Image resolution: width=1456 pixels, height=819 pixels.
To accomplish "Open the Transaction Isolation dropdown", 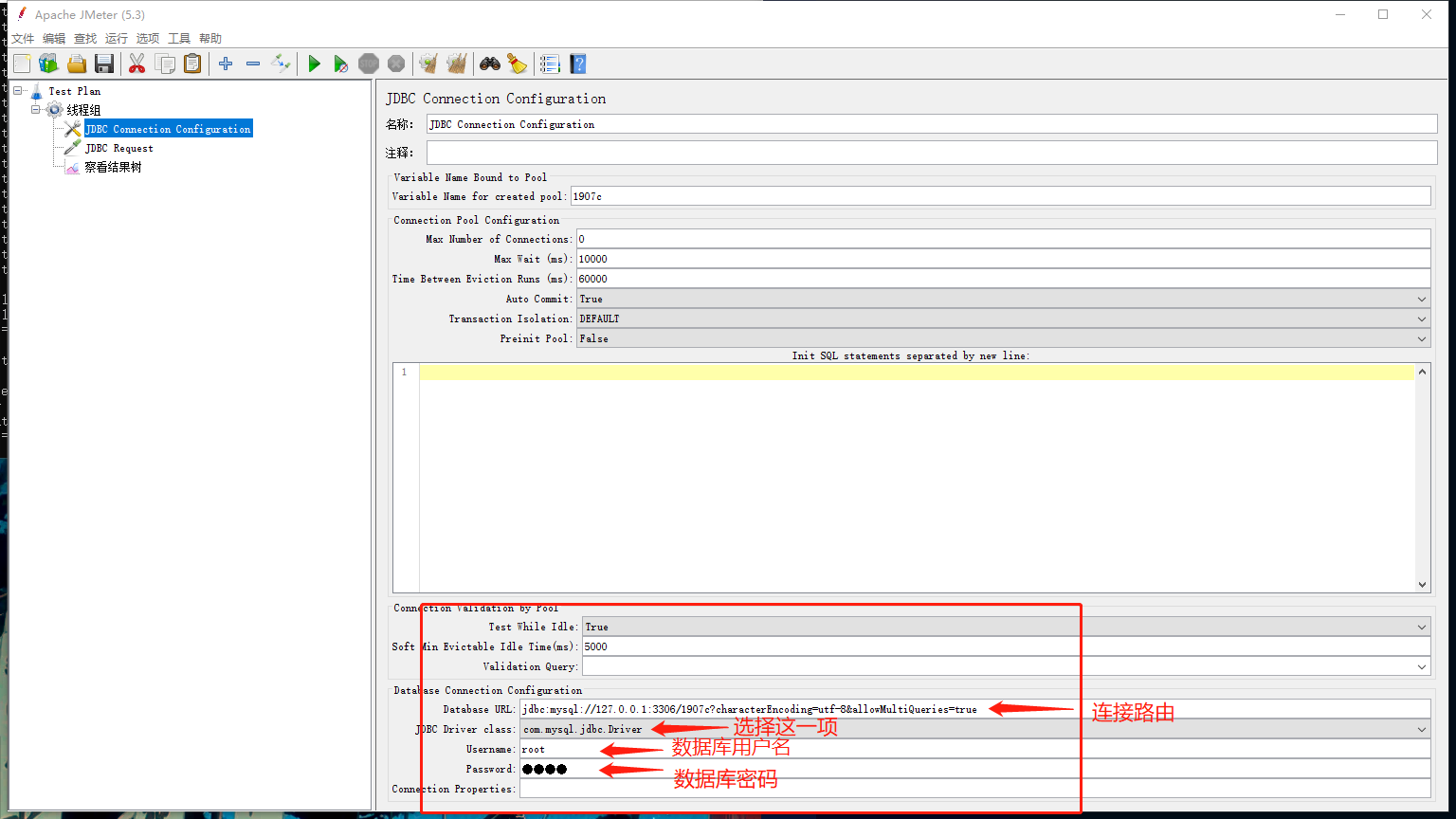I will coord(1004,318).
